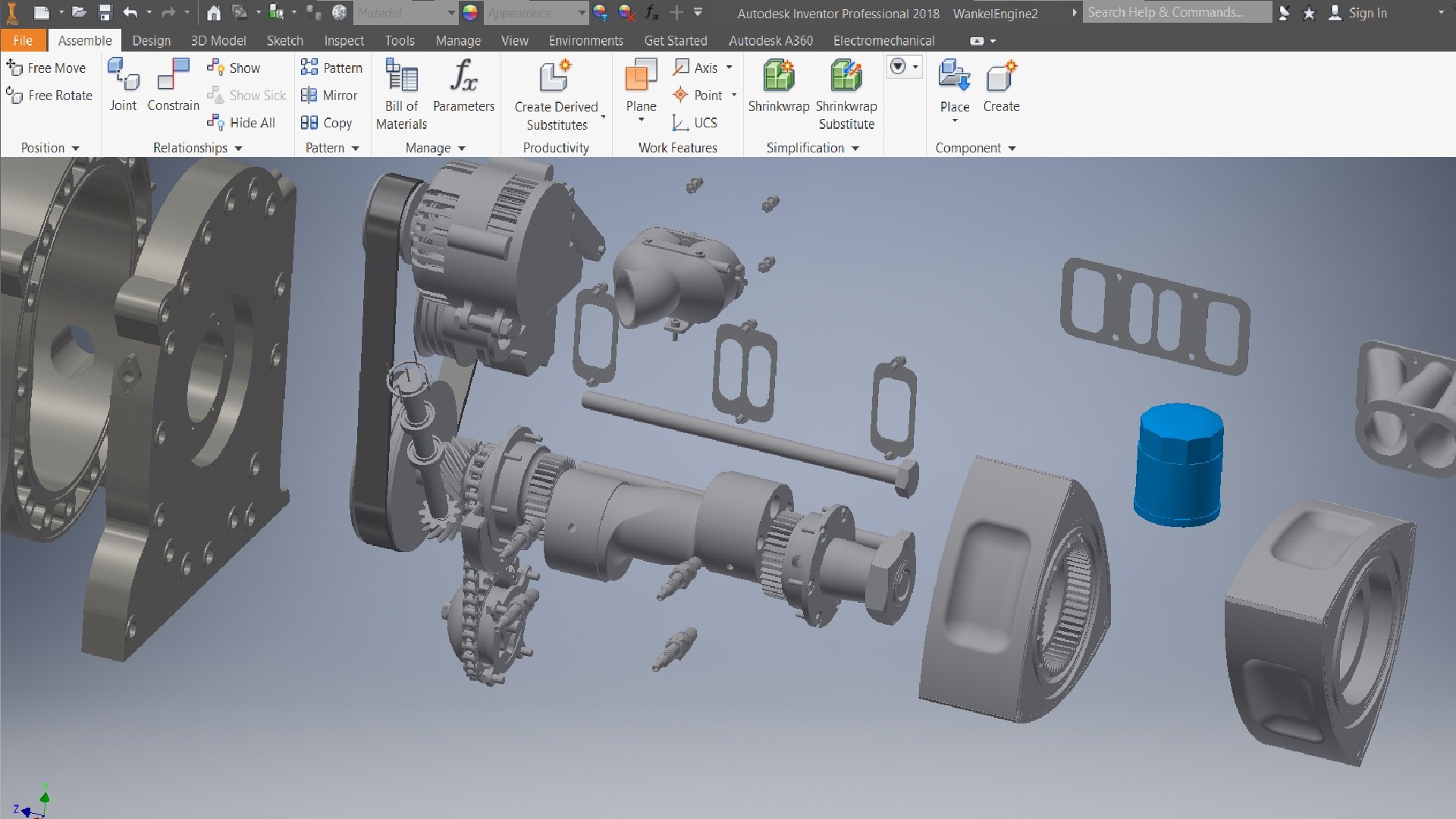Click the UCS work feature
Viewport: 1456px width, 819px height.
point(695,122)
